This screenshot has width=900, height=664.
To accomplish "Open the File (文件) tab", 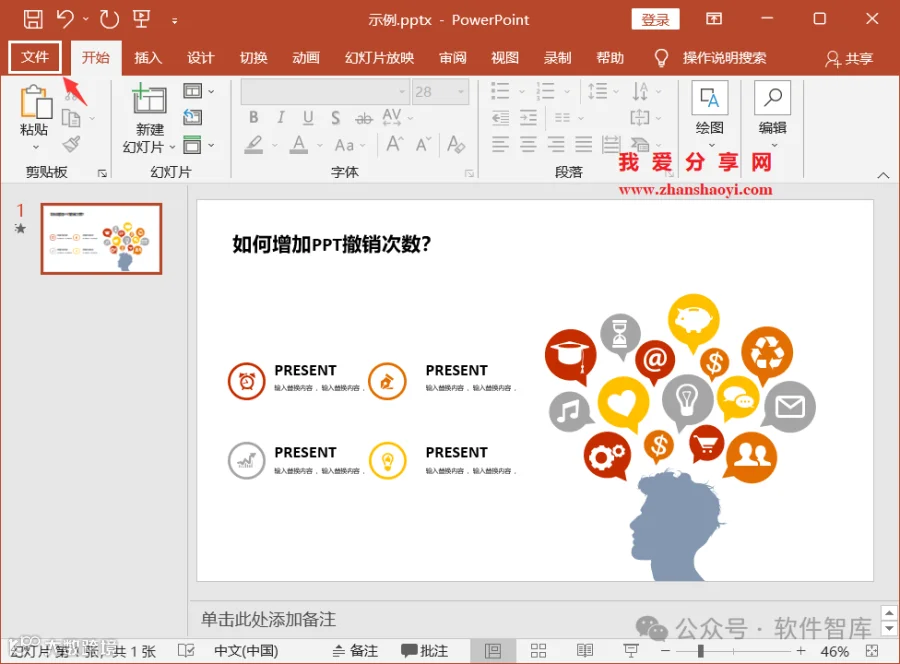I will click(35, 57).
